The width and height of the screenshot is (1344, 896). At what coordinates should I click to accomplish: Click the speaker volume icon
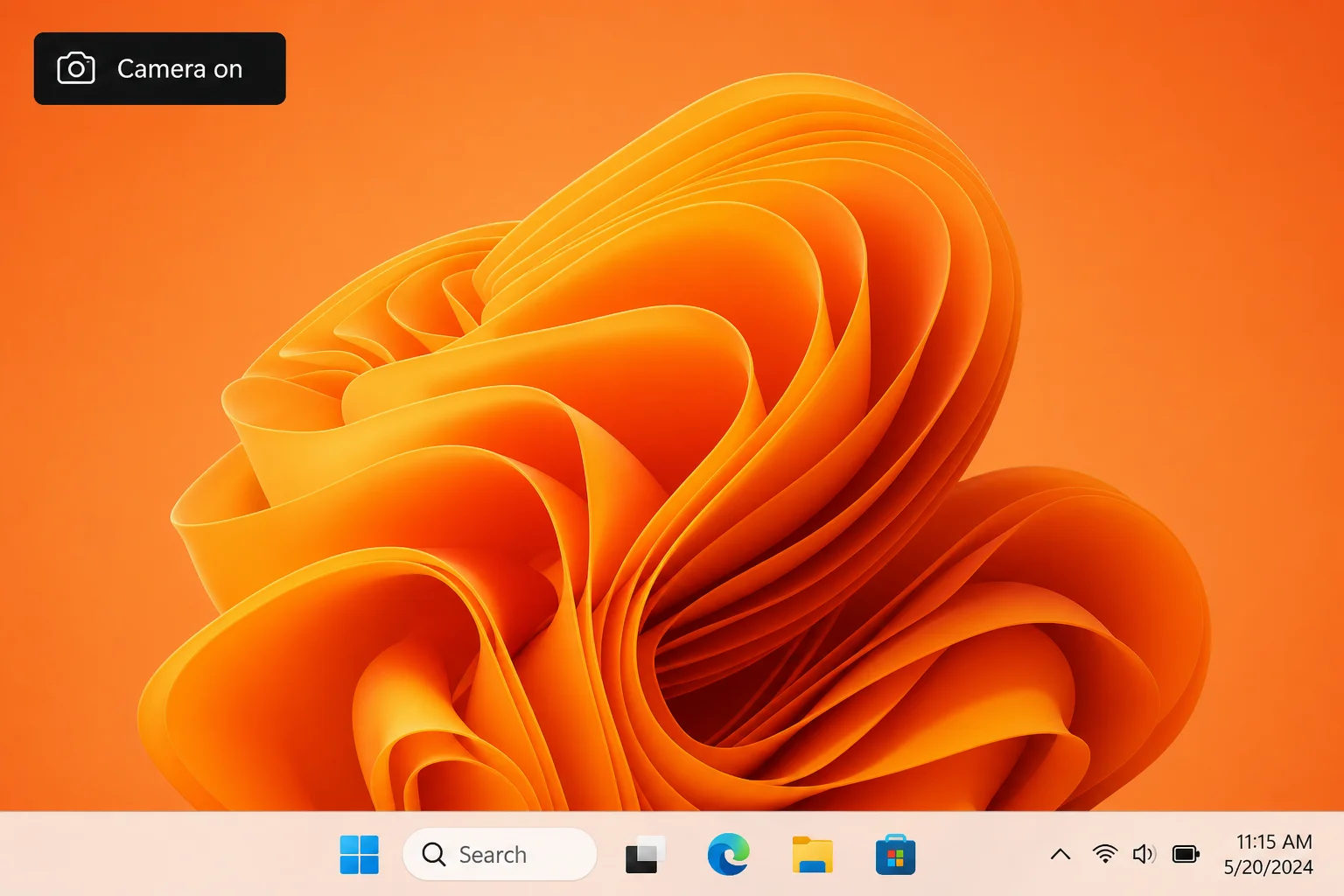[1144, 854]
